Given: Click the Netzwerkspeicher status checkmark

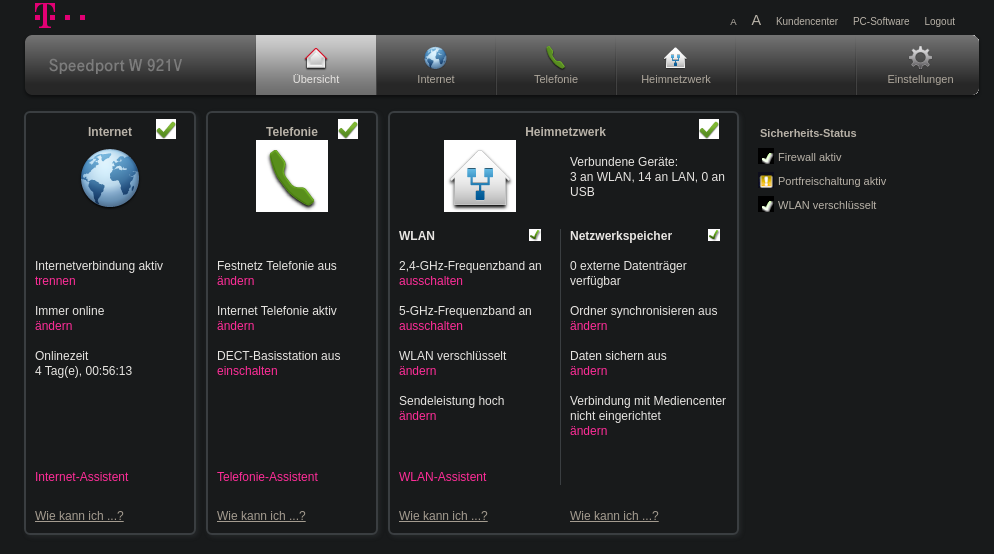Looking at the screenshot, I should tap(714, 235).
